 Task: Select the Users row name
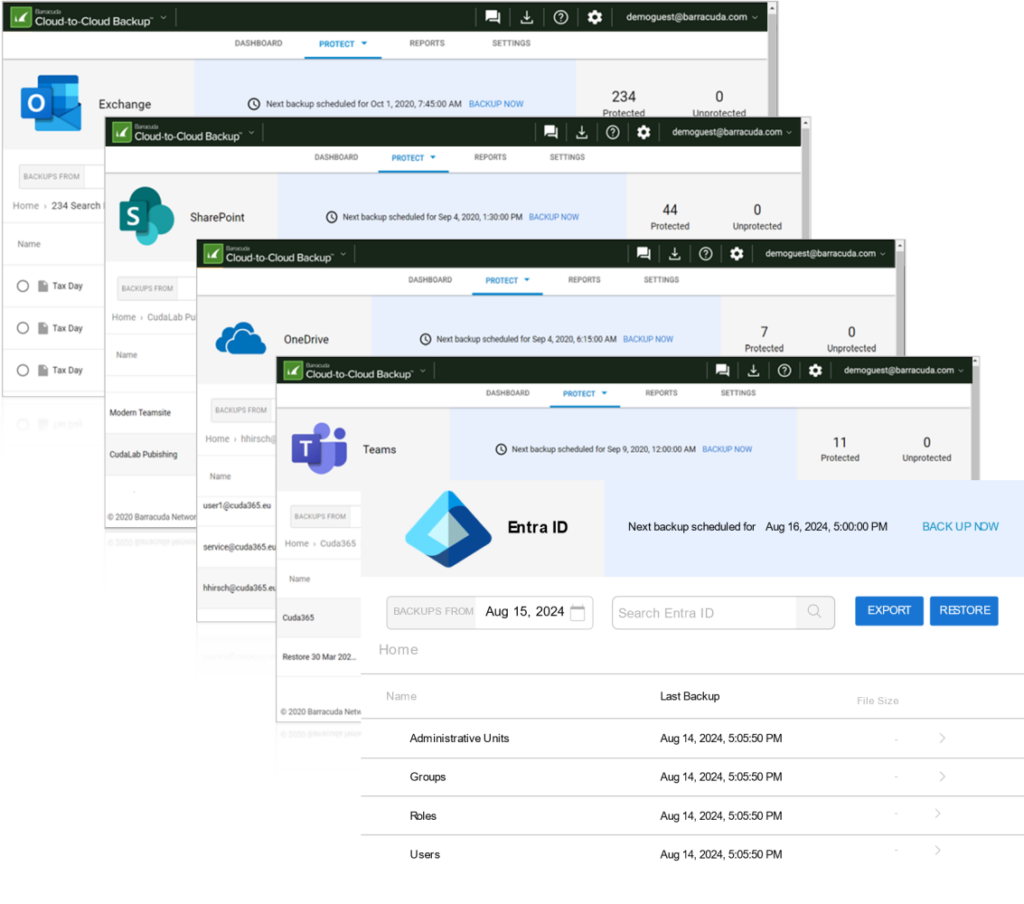424,854
